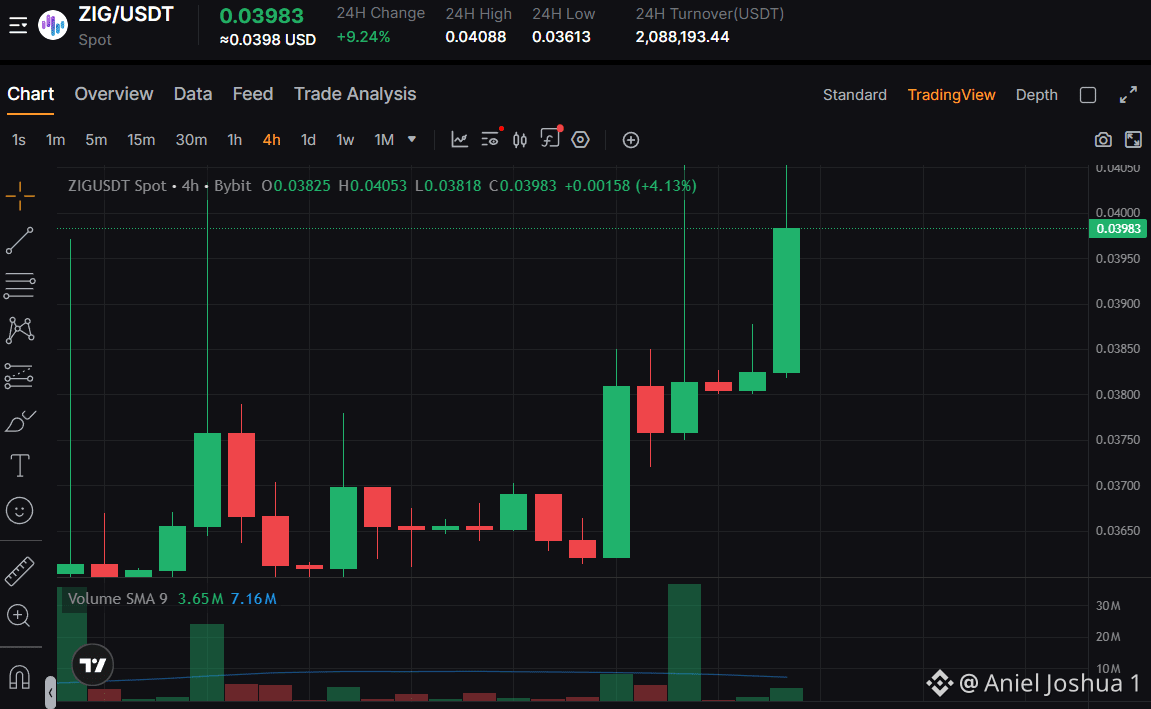
Task: Open the forecasting and measurement tool
Action: click(20, 376)
